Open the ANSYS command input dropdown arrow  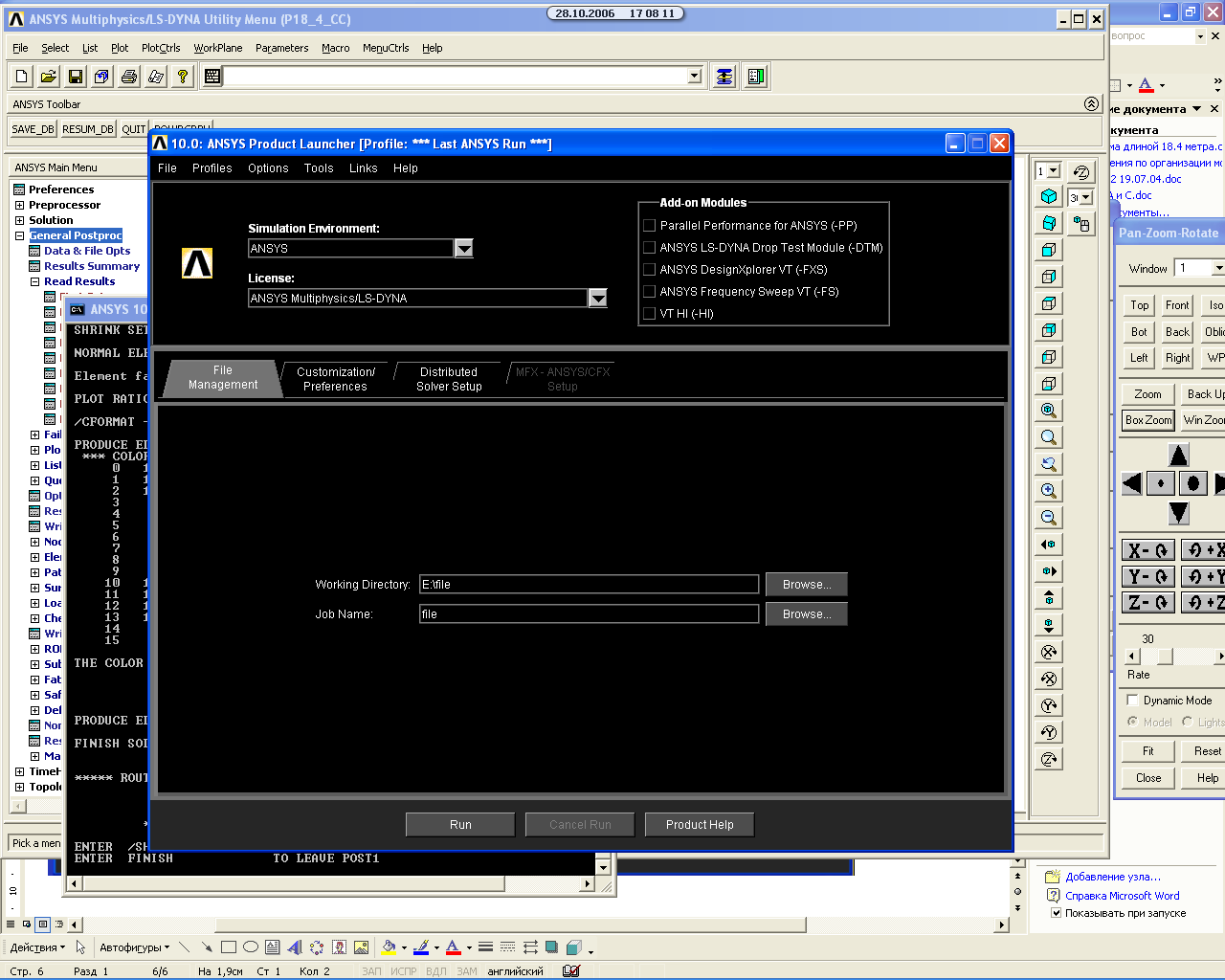click(695, 77)
